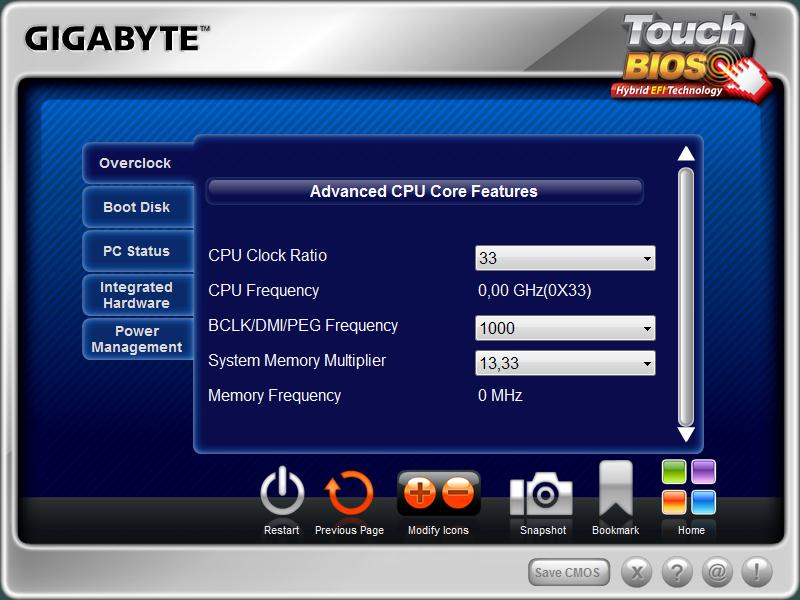Go to Home via colored squares icon
Screen dimensions: 800x600
pos(689,487)
